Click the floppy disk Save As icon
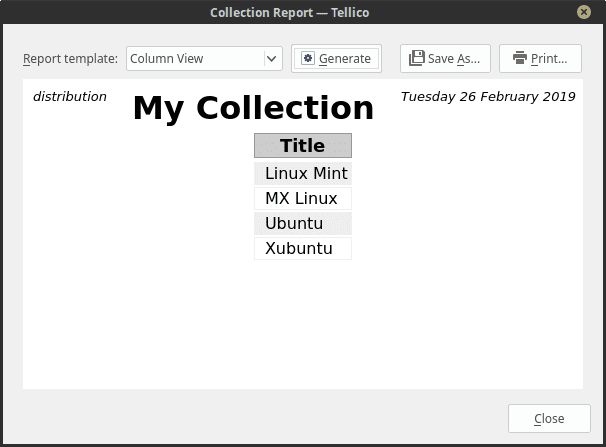Viewport: 606px width, 447px height. (x=417, y=58)
